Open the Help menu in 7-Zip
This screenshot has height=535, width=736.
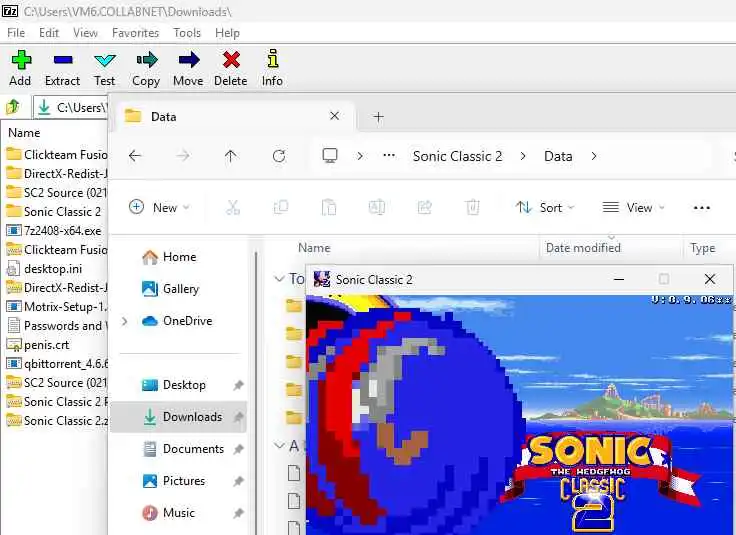click(x=227, y=33)
